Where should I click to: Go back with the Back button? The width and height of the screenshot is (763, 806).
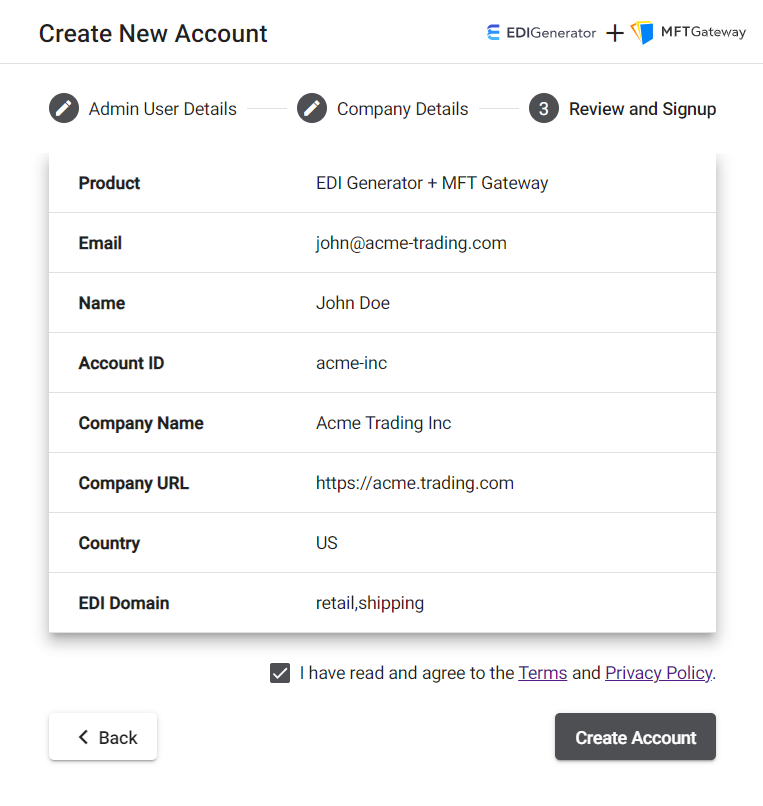[103, 737]
